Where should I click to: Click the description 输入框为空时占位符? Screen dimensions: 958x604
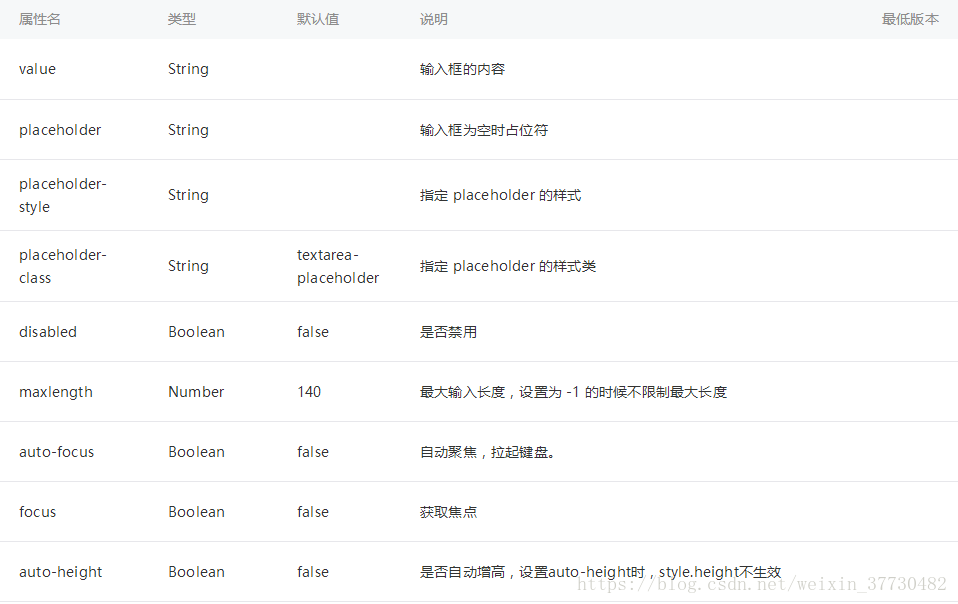[484, 130]
